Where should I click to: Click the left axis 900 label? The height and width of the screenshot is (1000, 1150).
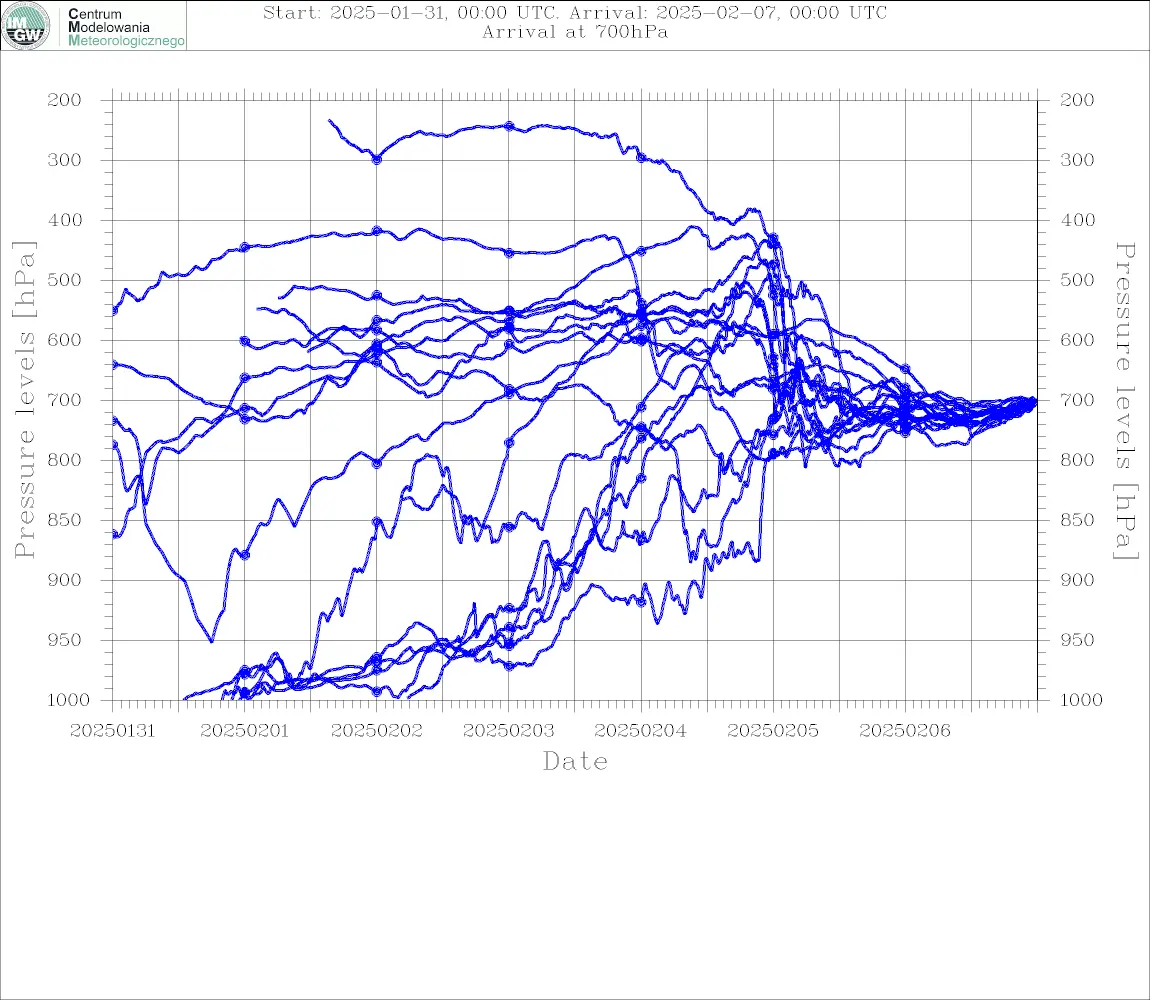pos(65,580)
